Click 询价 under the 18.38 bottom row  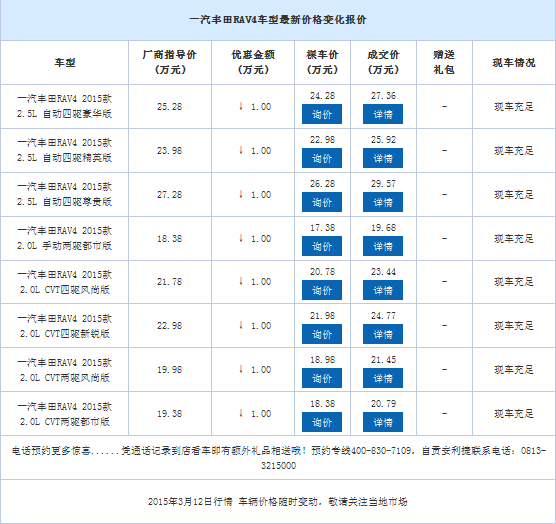[x=322, y=422]
